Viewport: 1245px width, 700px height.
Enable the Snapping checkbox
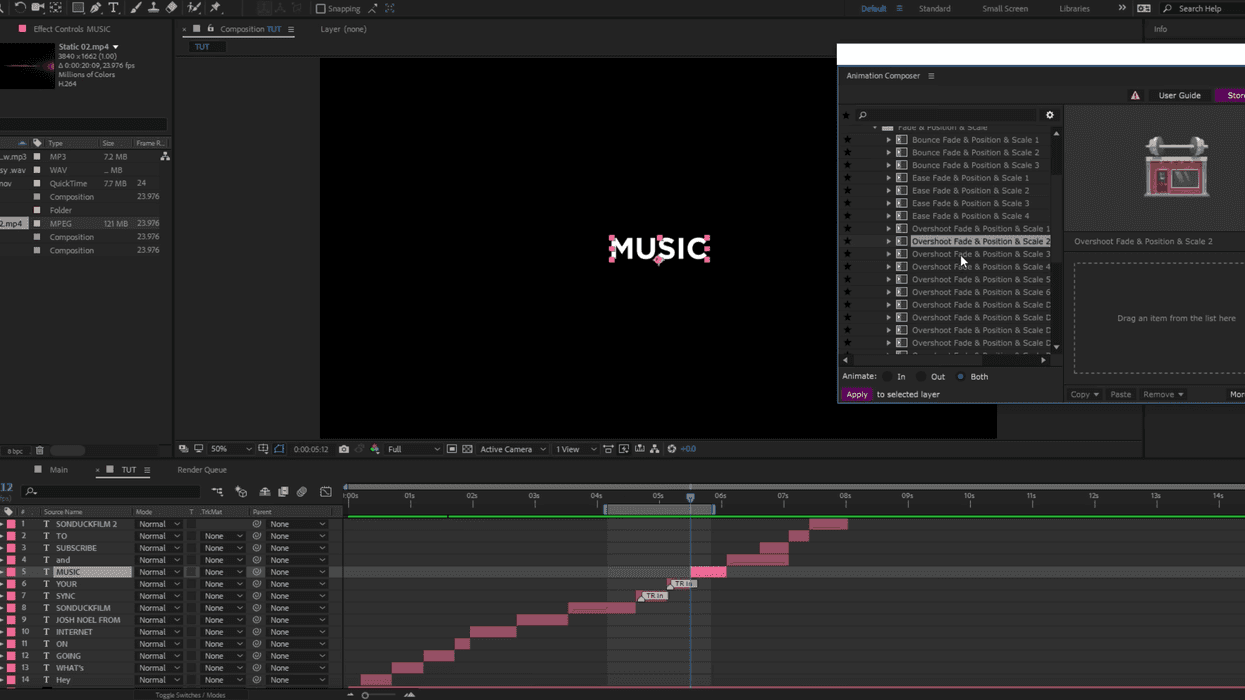(321, 8)
